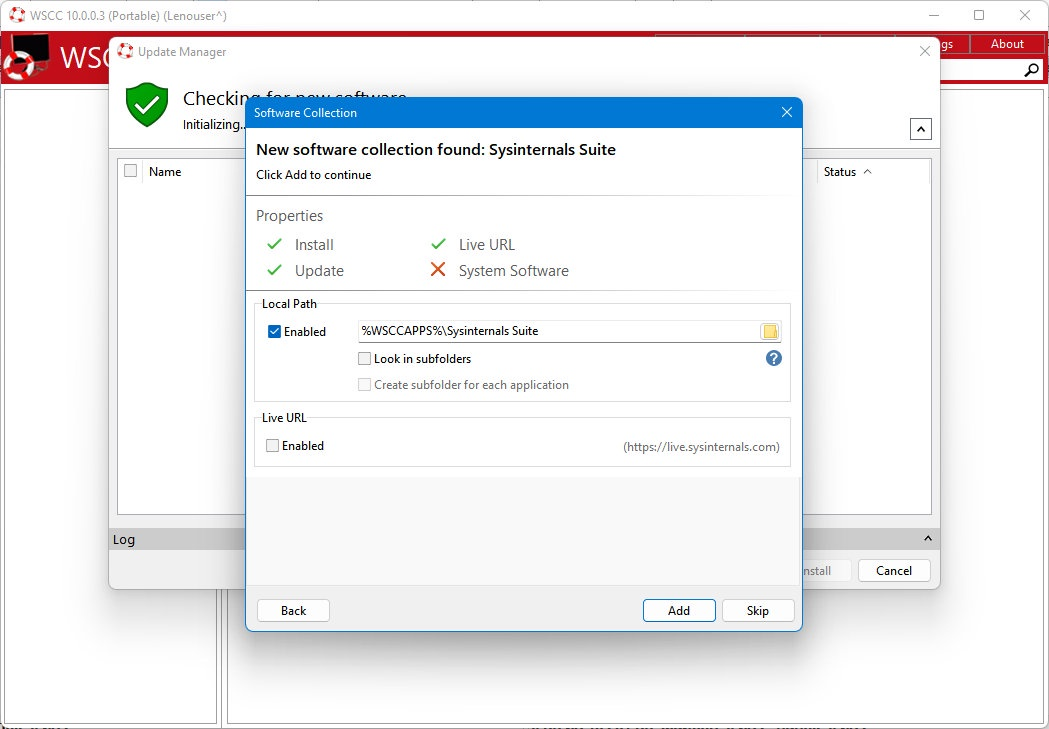Click the Update property check mark
Image resolution: width=1049 pixels, height=729 pixels.
coord(274,270)
